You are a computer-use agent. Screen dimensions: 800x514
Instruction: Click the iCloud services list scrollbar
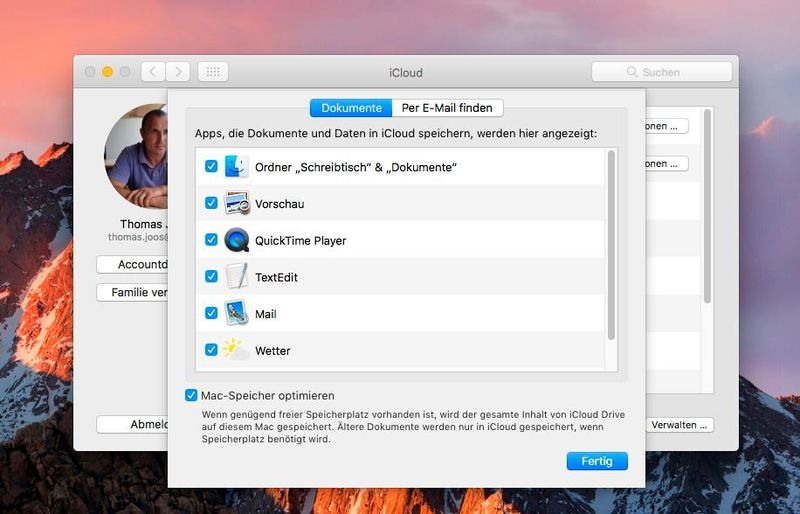(x=707, y=206)
